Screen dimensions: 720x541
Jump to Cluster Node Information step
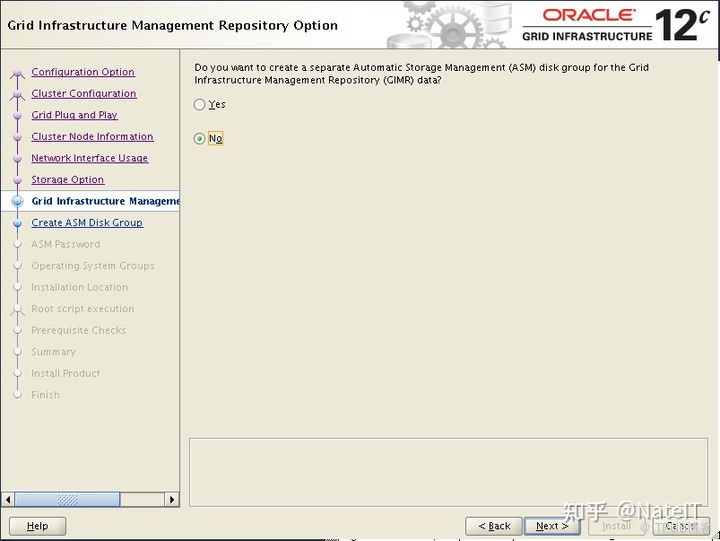coord(92,136)
